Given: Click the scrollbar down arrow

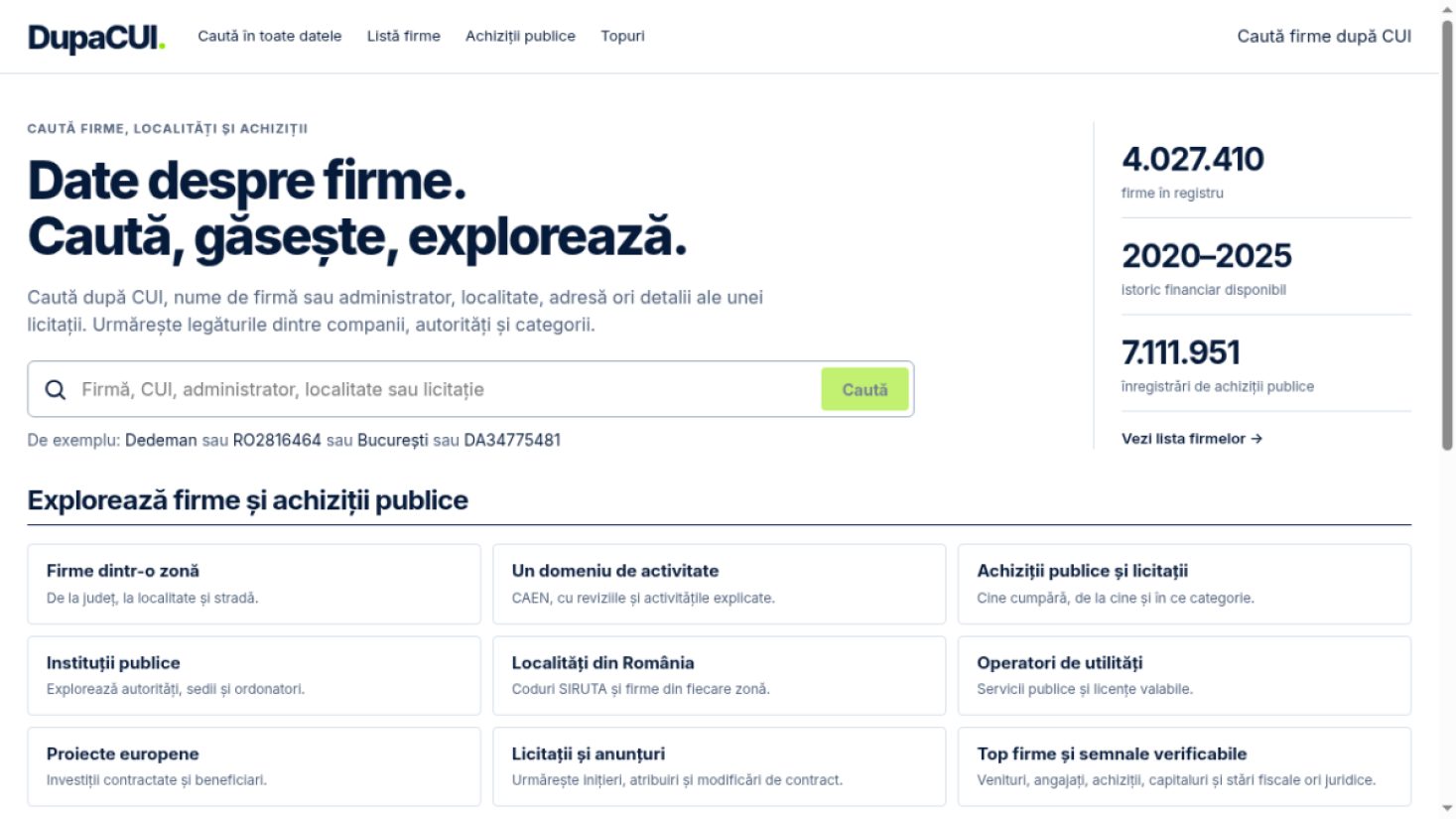Looking at the screenshot, I should [1447, 809].
